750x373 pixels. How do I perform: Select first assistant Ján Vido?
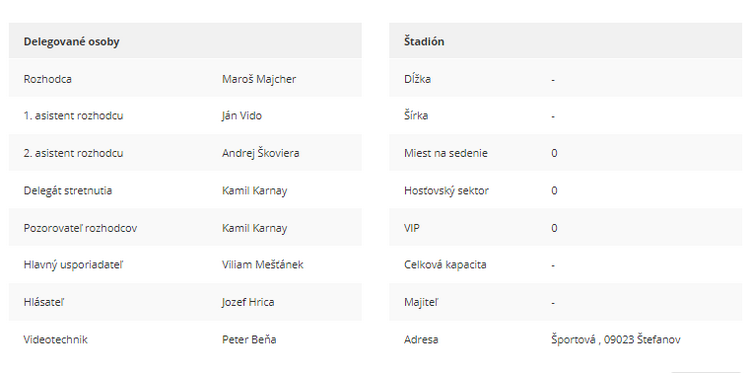pyautogui.click(x=242, y=116)
